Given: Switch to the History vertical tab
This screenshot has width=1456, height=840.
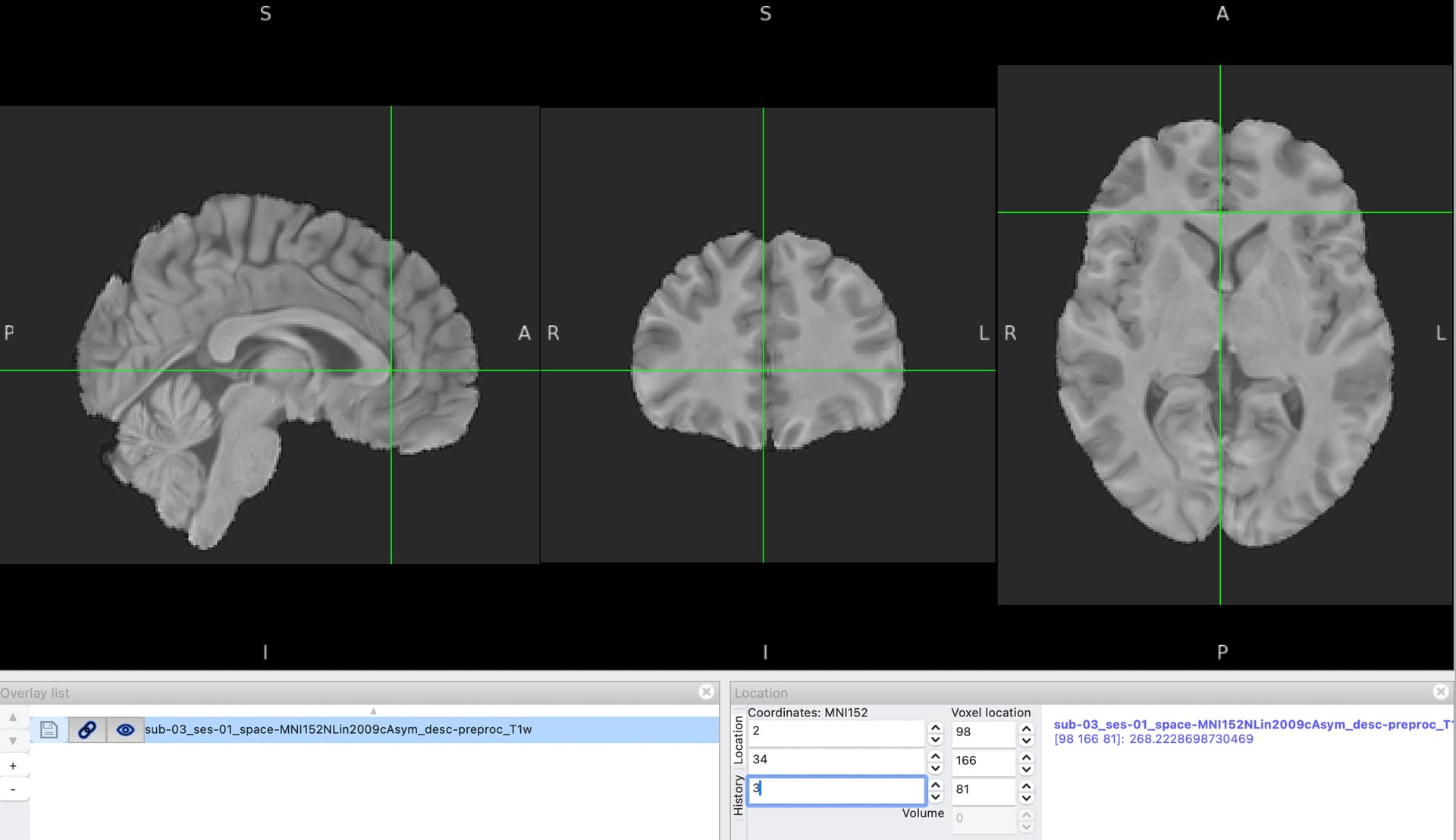Looking at the screenshot, I should (x=739, y=795).
